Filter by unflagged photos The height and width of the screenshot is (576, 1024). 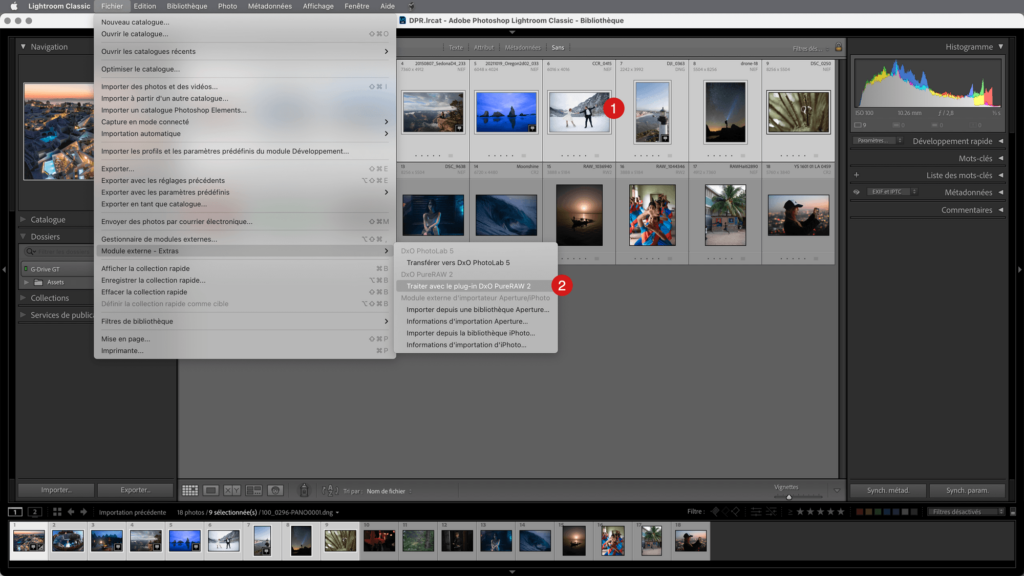point(725,511)
